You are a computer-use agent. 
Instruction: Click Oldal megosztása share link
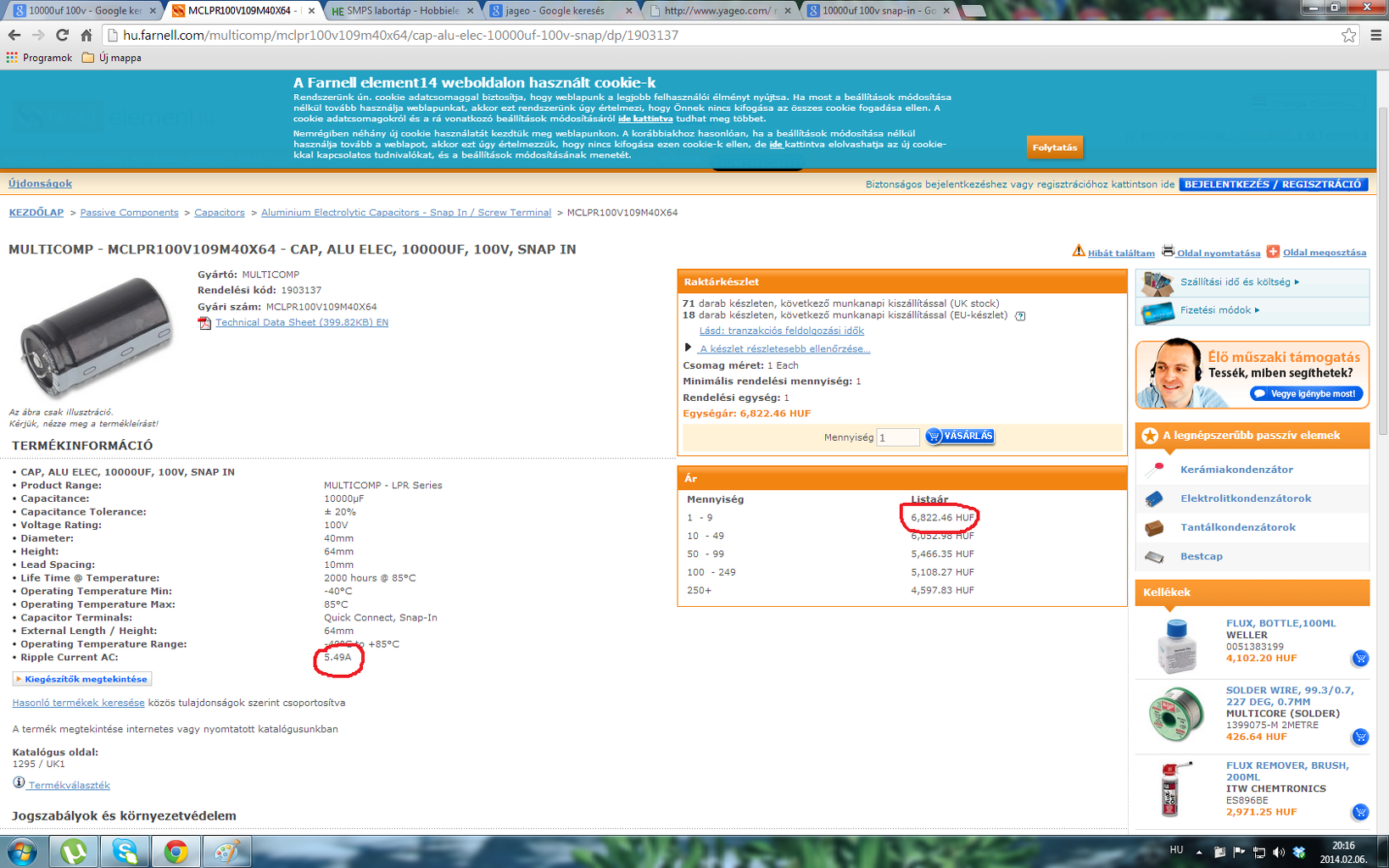tap(1325, 253)
